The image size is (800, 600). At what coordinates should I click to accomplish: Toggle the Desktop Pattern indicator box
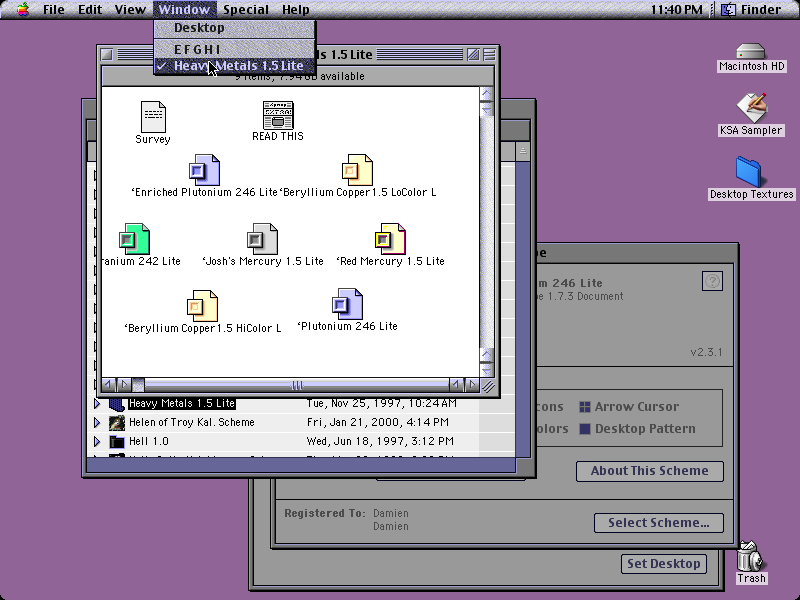tap(585, 429)
